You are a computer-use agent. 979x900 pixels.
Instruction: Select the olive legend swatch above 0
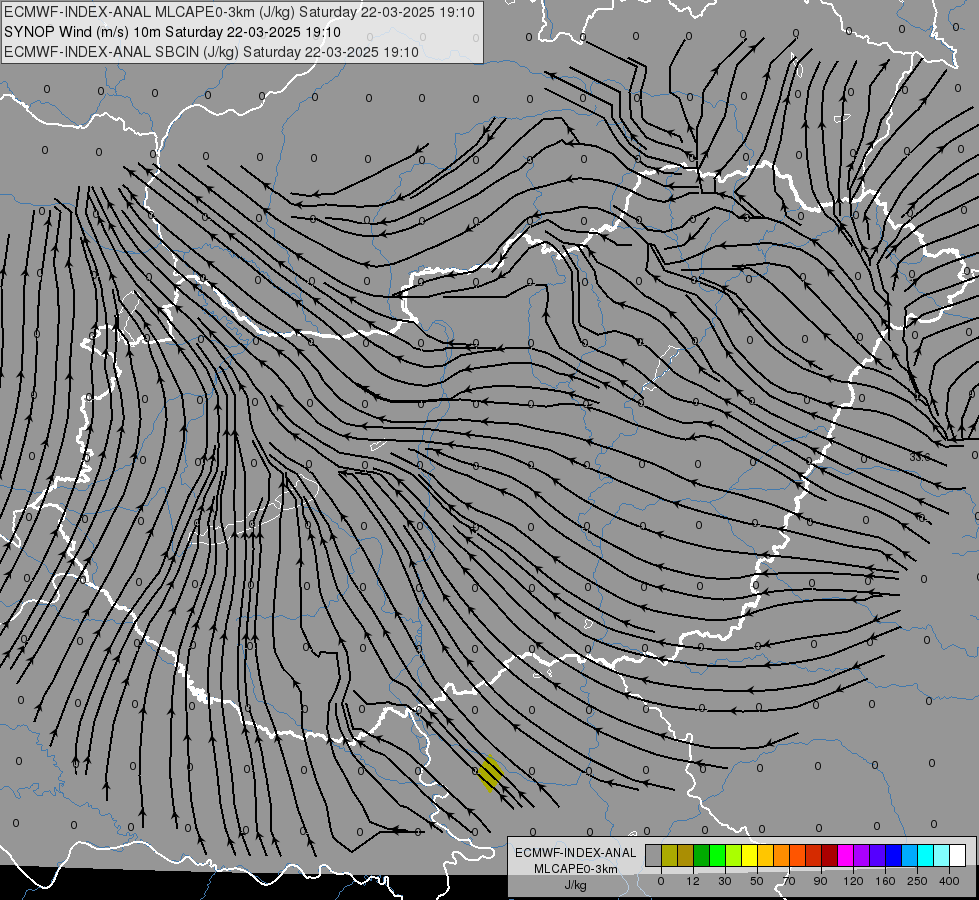[669, 856]
